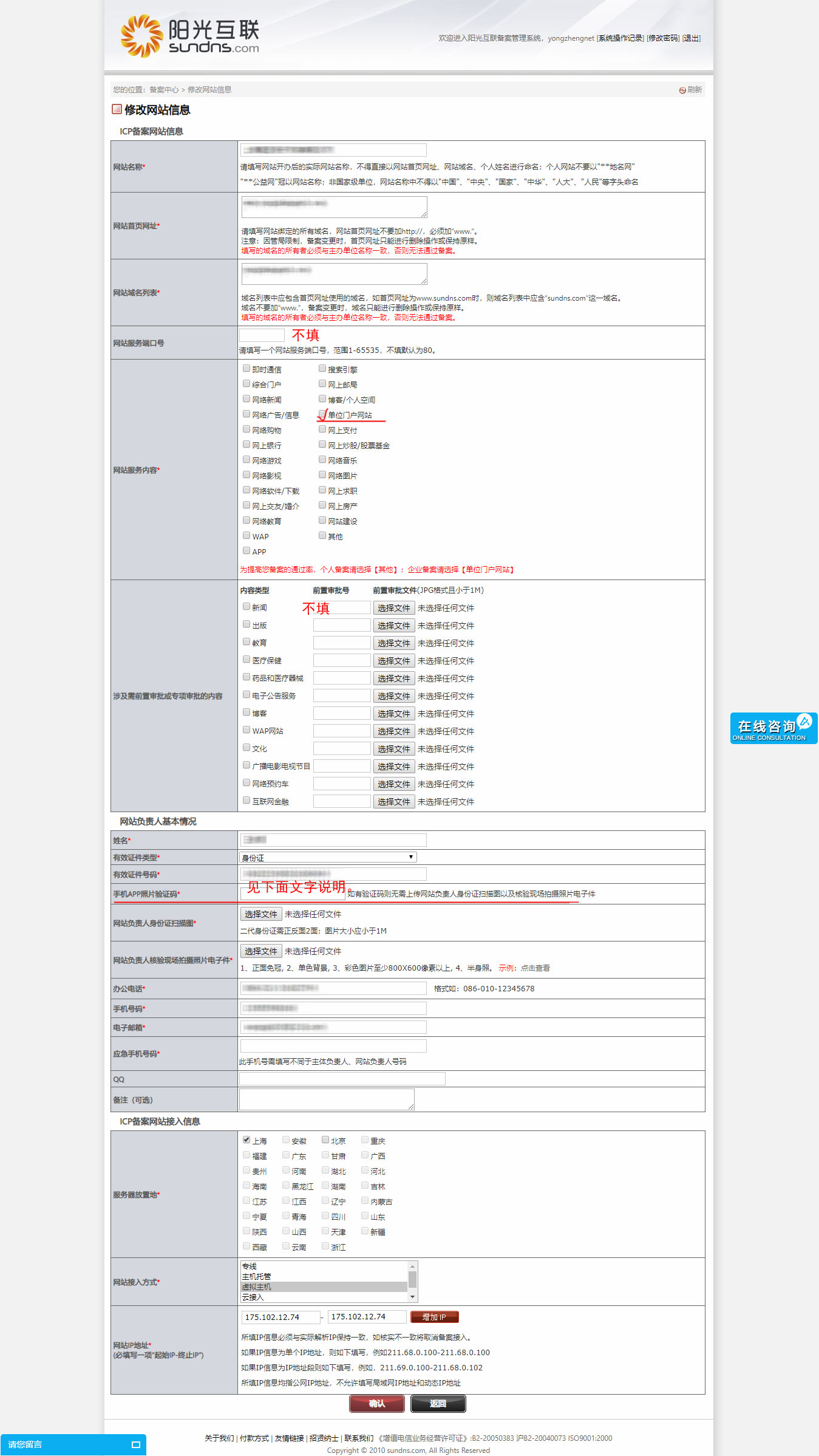Select 虚拟主机 in access method list

click(x=324, y=1287)
